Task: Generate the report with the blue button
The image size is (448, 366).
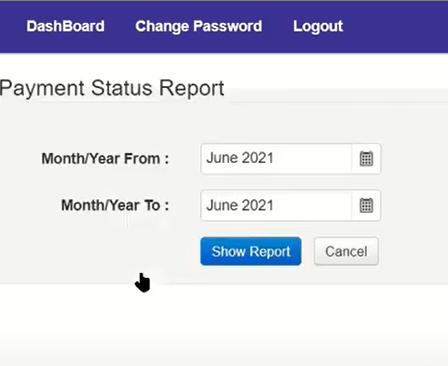Action: click(251, 251)
